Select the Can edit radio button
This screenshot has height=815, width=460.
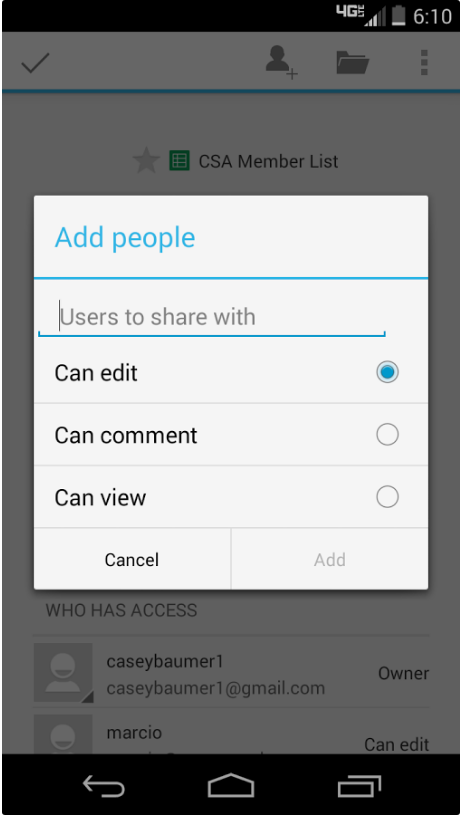[x=387, y=372]
